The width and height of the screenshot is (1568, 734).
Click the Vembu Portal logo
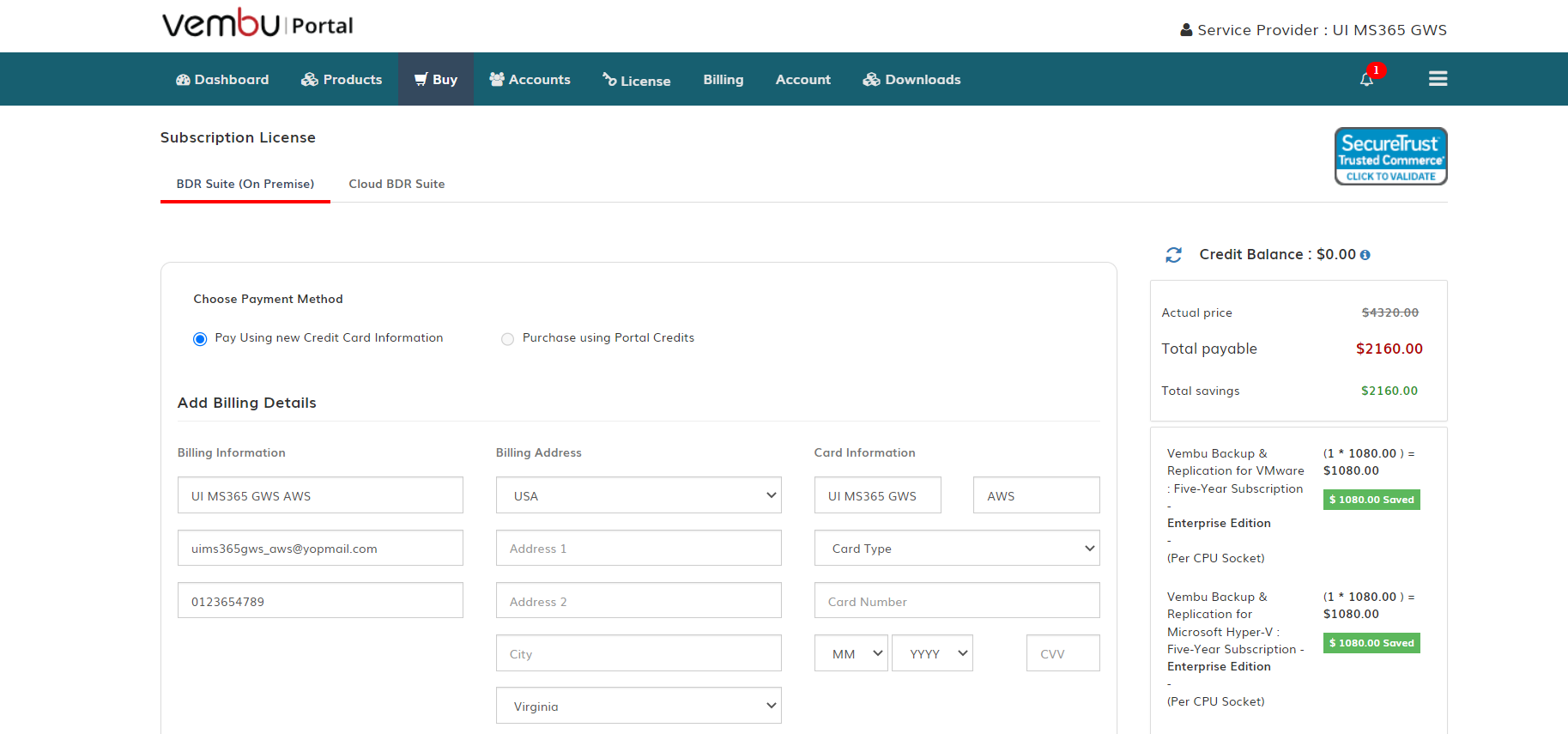(257, 23)
